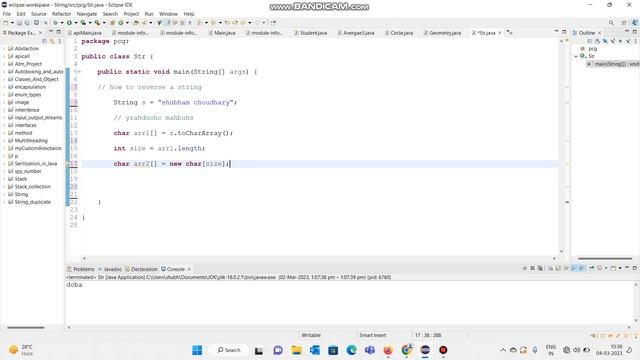Viewport: 640px width, 360px height.
Task: Click Bandicam record icon in the taskbar
Action: coord(443,350)
